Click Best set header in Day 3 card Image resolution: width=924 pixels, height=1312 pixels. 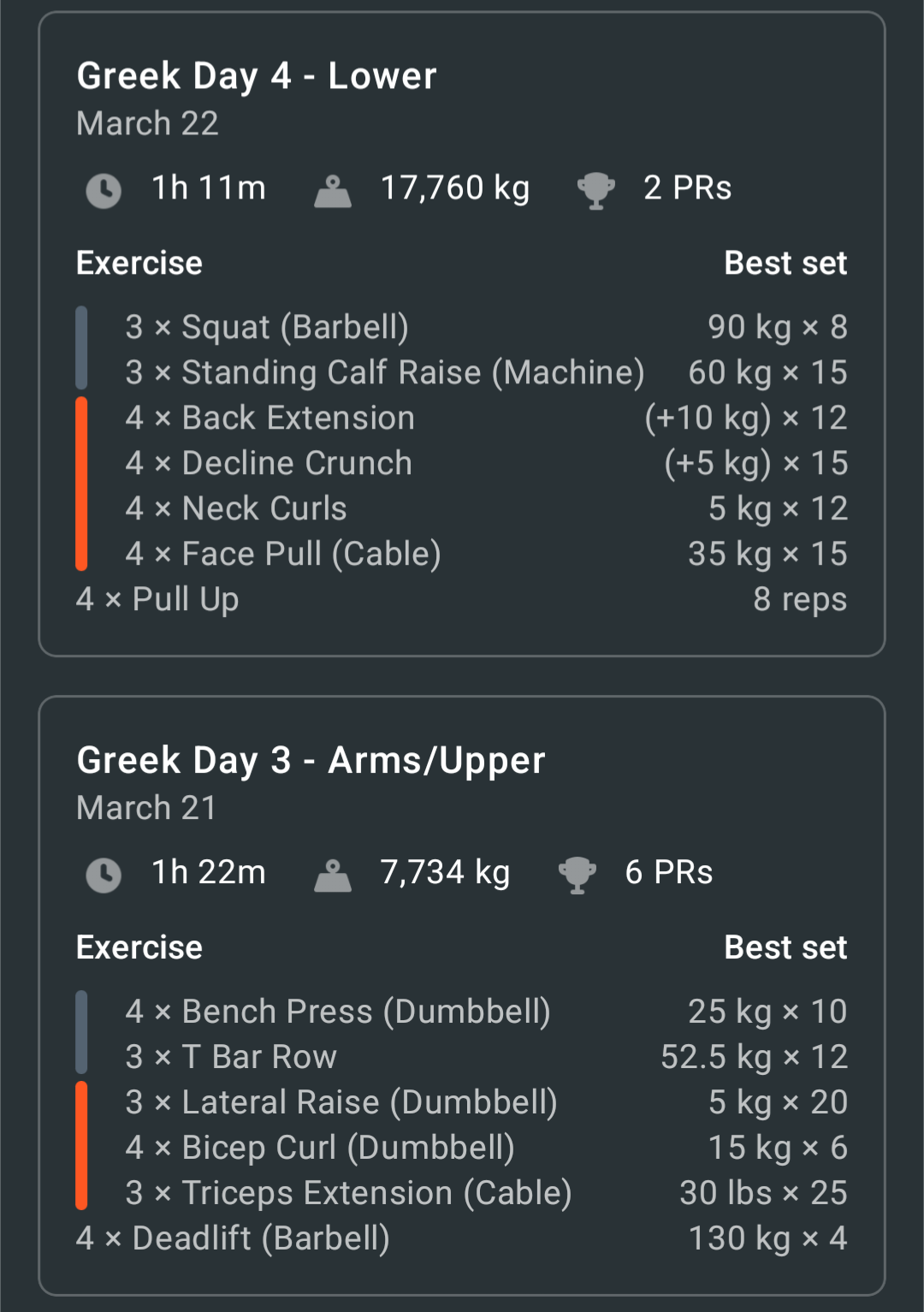click(x=785, y=947)
